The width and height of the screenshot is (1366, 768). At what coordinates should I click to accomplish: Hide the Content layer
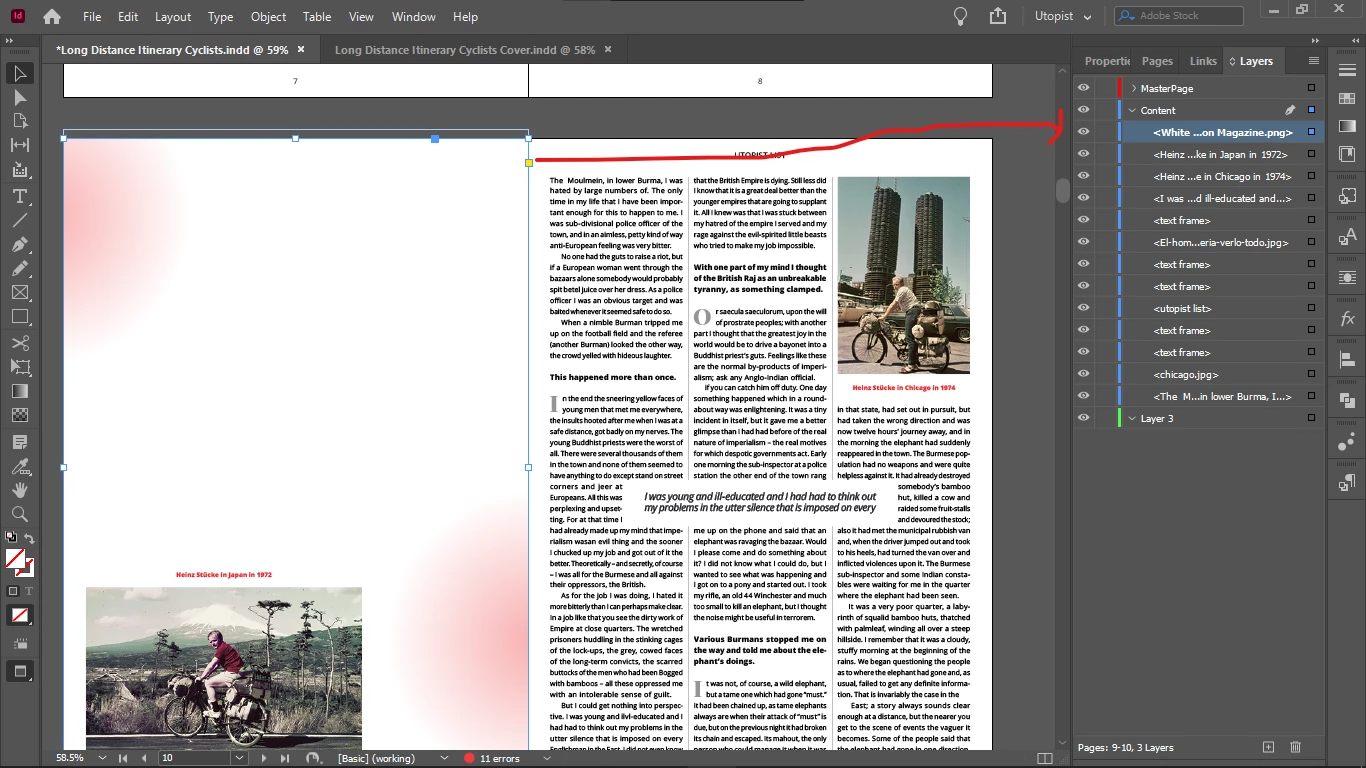1083,110
